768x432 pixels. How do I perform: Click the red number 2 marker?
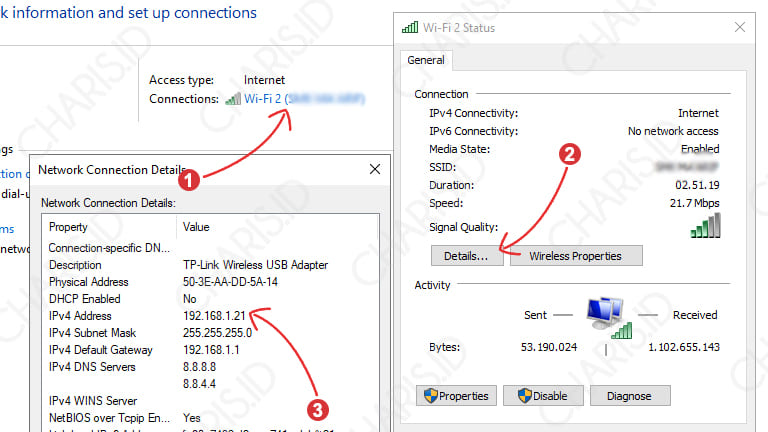(568, 155)
